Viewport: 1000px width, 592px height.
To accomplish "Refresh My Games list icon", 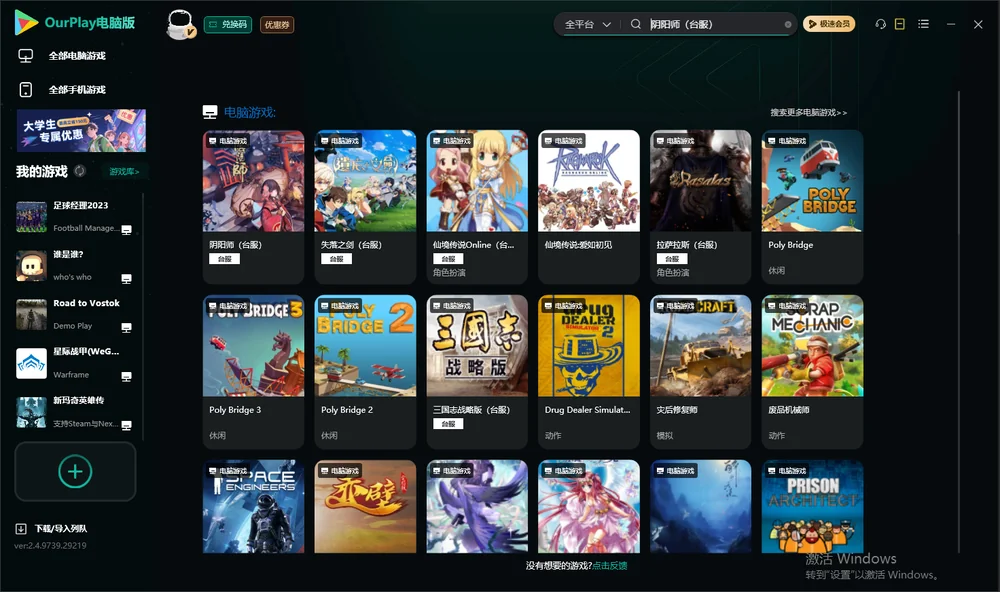I will click(80, 171).
